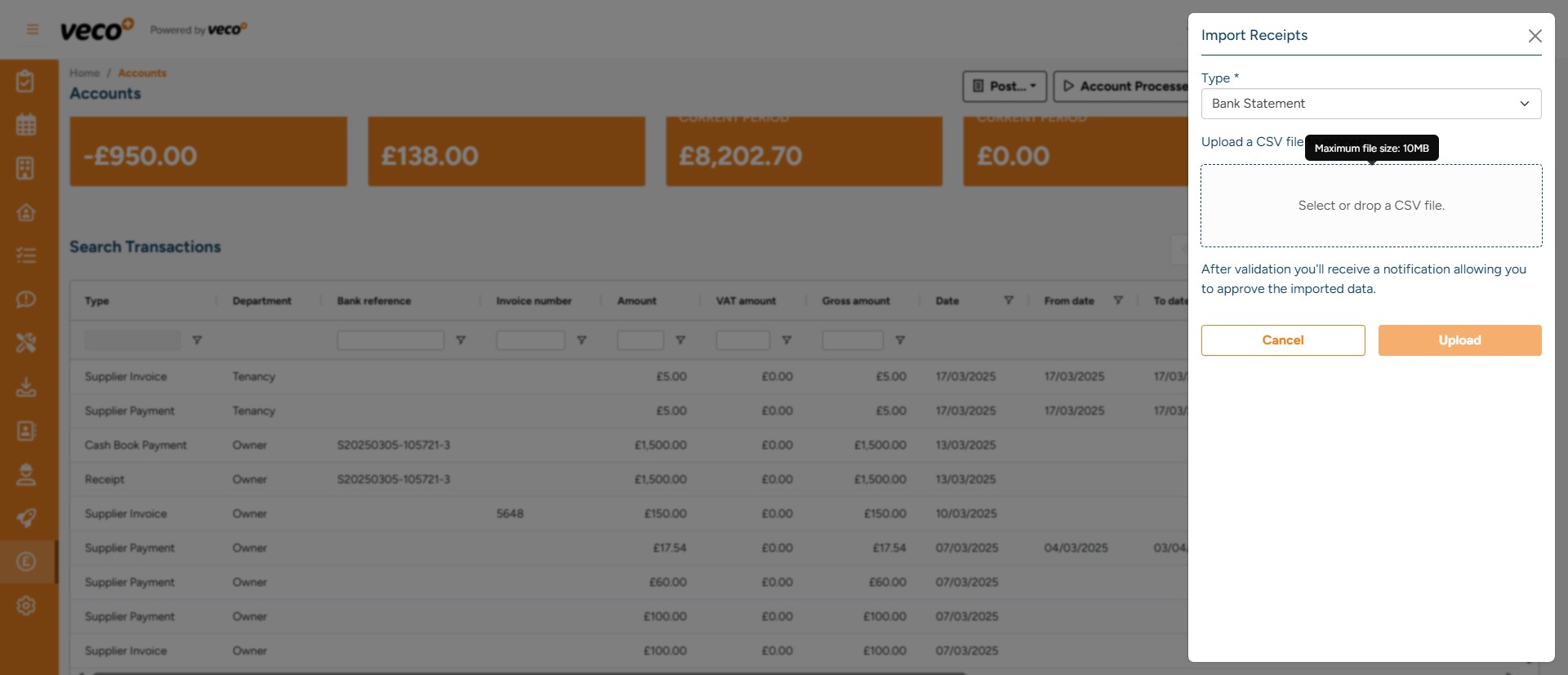Select the house icon in sidebar

(x=26, y=212)
